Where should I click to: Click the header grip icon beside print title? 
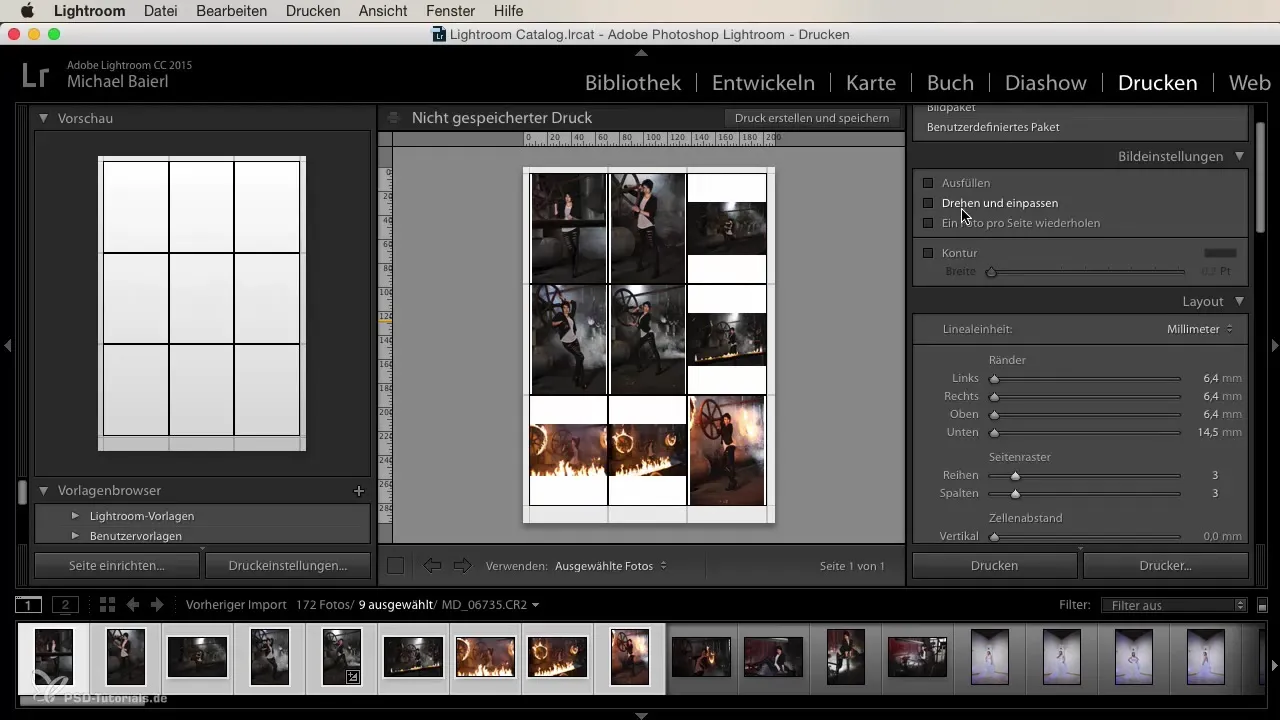pyautogui.click(x=394, y=118)
